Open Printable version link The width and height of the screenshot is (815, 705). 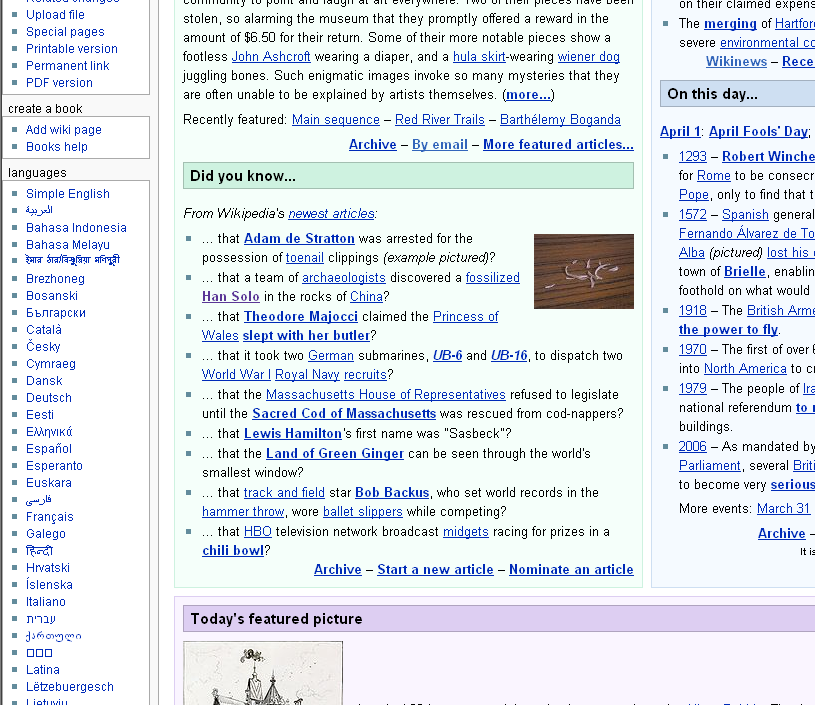[72, 49]
